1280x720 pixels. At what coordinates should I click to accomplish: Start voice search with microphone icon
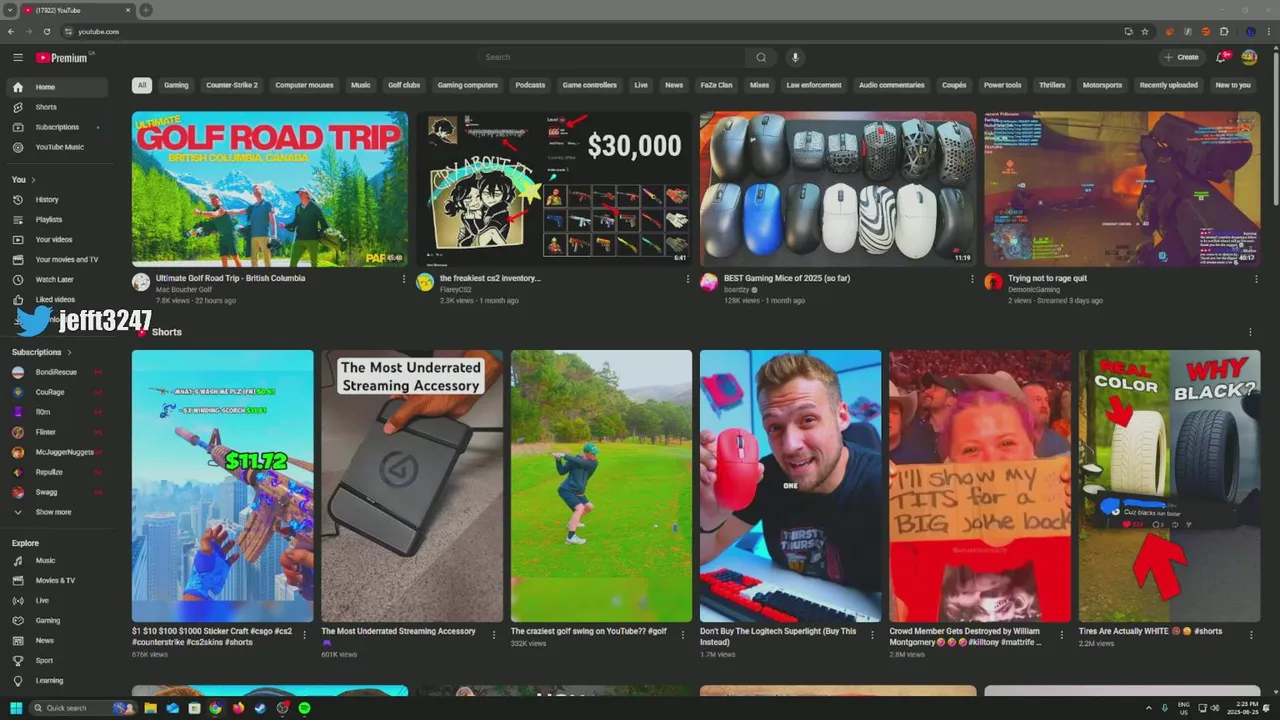pyautogui.click(x=795, y=58)
